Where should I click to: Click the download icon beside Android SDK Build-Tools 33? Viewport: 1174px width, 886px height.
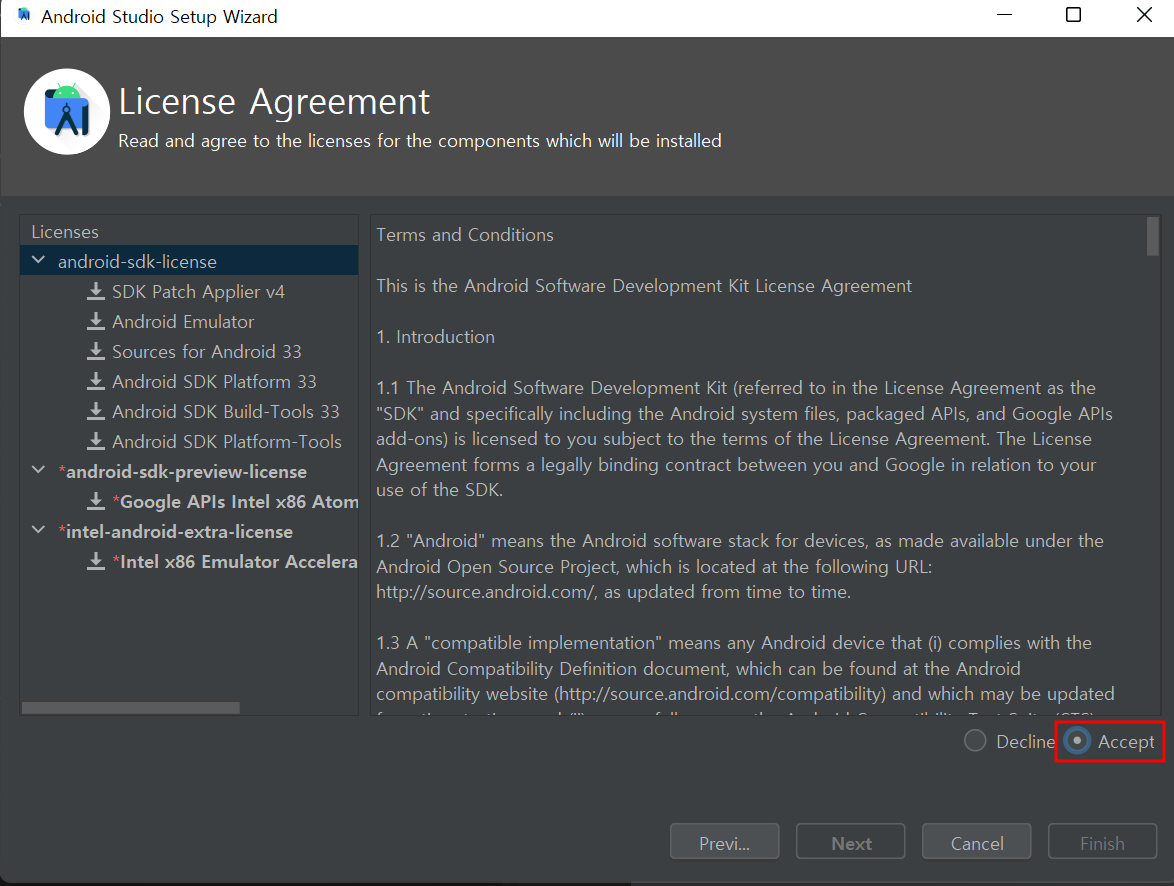(x=96, y=411)
